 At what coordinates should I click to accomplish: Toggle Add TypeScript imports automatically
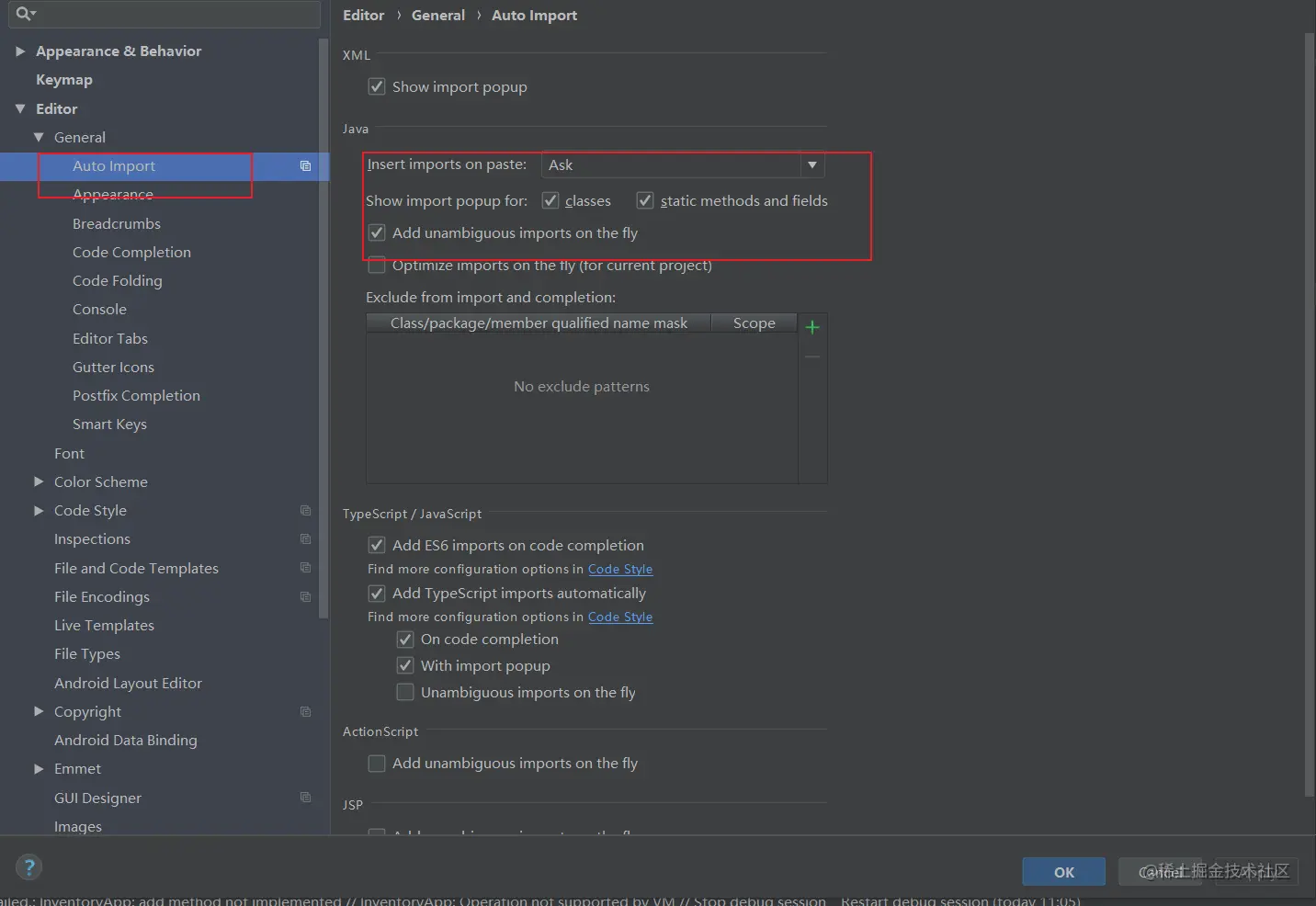(x=377, y=593)
